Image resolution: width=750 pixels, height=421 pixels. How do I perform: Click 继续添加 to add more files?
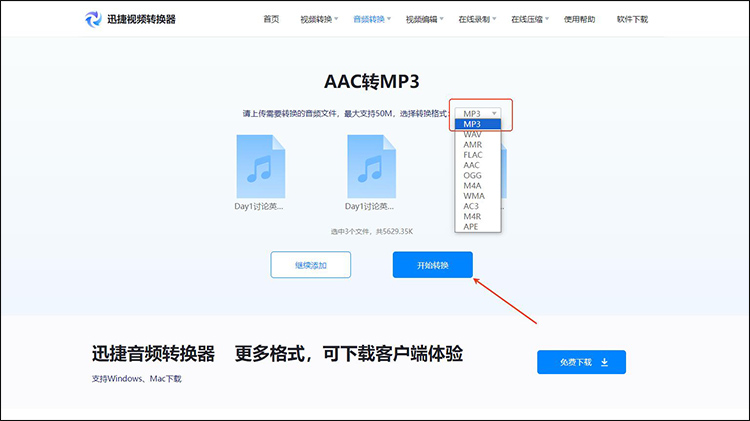[x=310, y=265]
